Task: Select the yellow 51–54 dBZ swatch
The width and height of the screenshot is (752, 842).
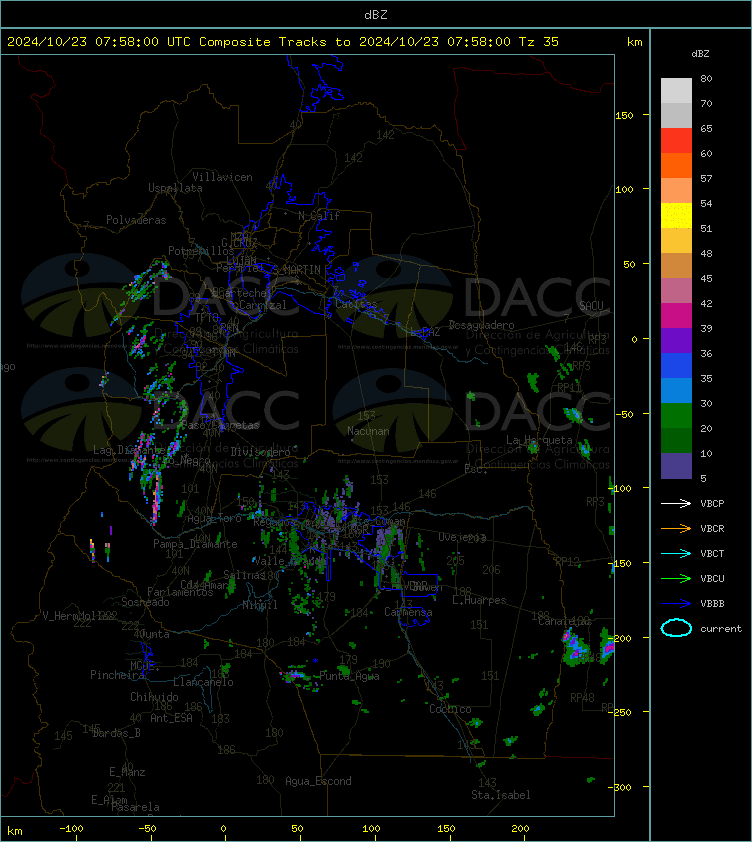Action: pyautogui.click(x=676, y=215)
